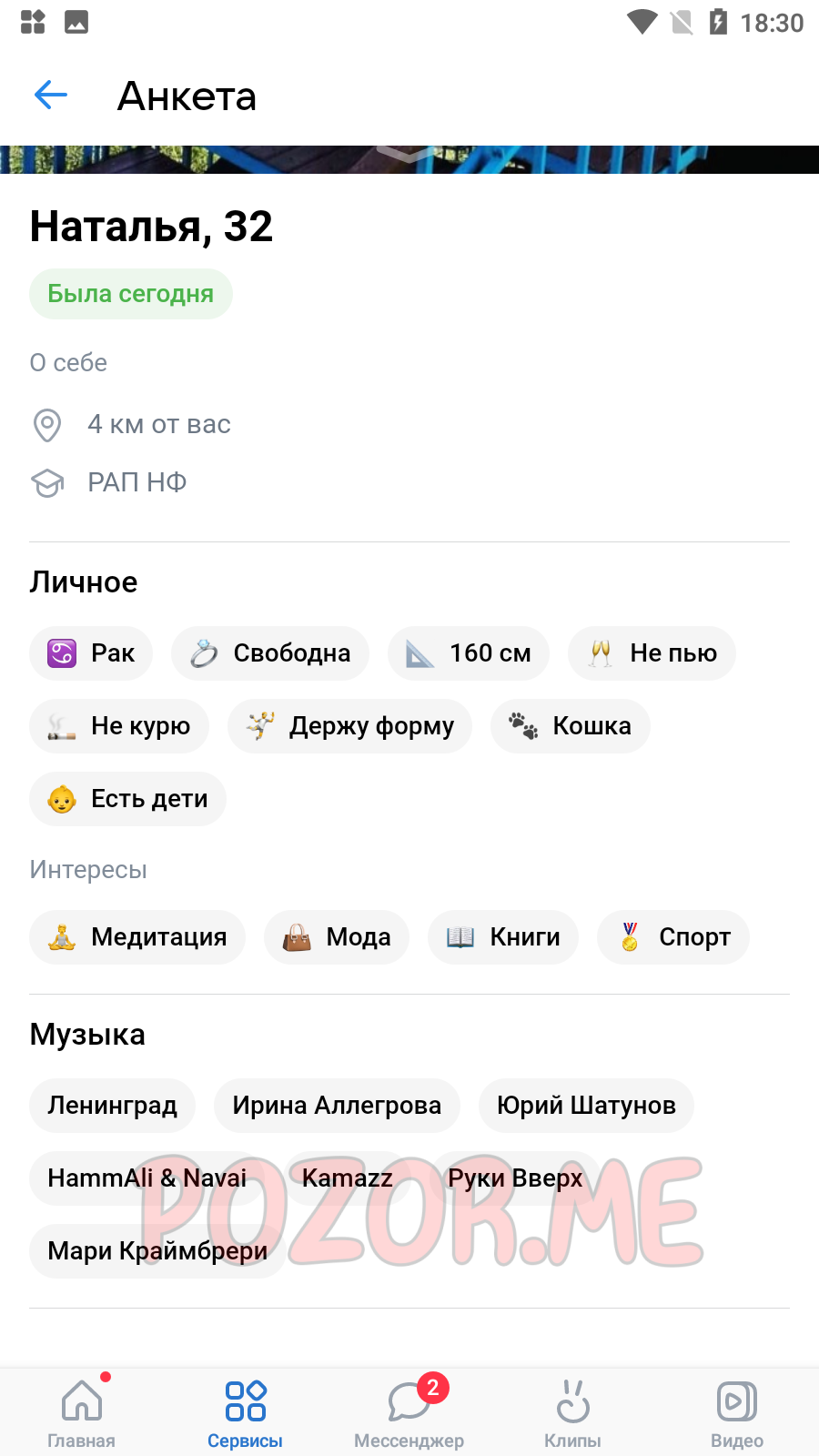The image size is (819, 1456).
Task: Tap the Свободна relationship status chip
Action: pos(270,653)
